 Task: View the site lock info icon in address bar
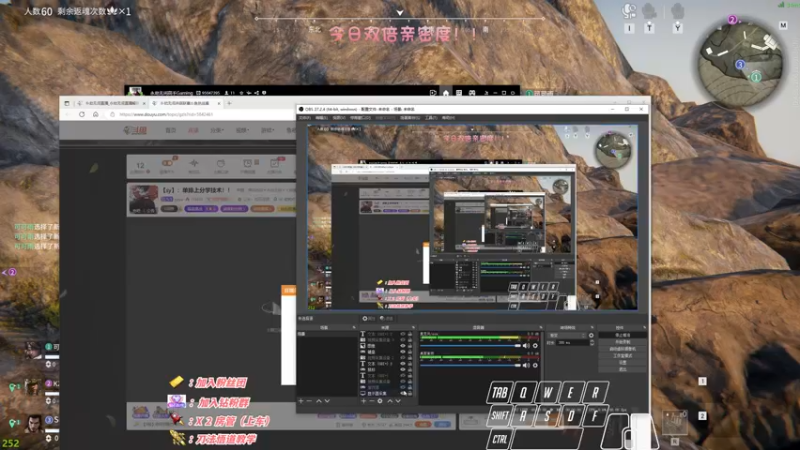[112, 114]
